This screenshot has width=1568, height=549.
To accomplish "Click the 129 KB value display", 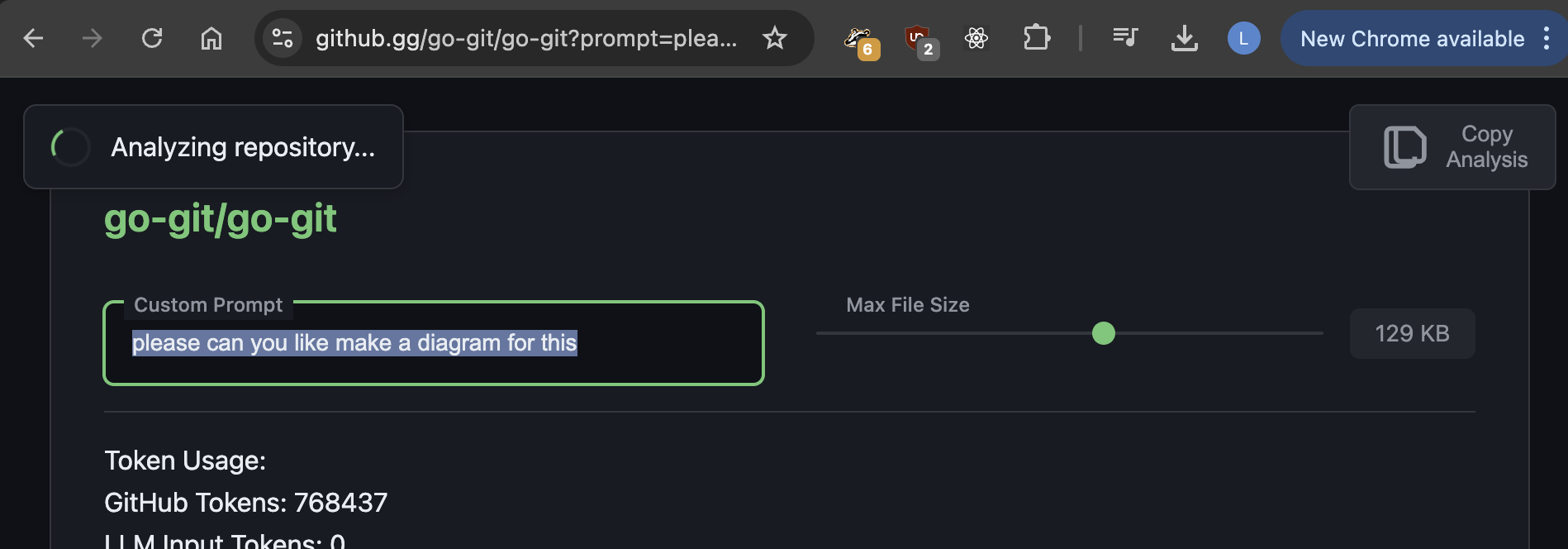I will click(1412, 333).
